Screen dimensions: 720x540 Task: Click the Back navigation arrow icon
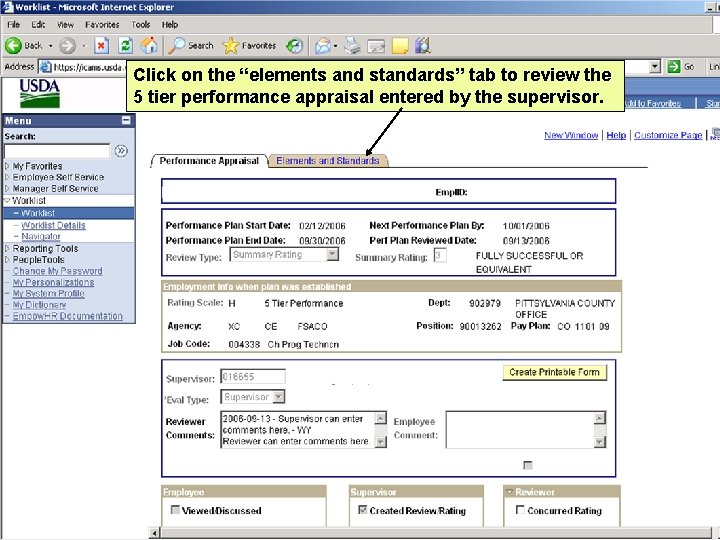point(13,45)
